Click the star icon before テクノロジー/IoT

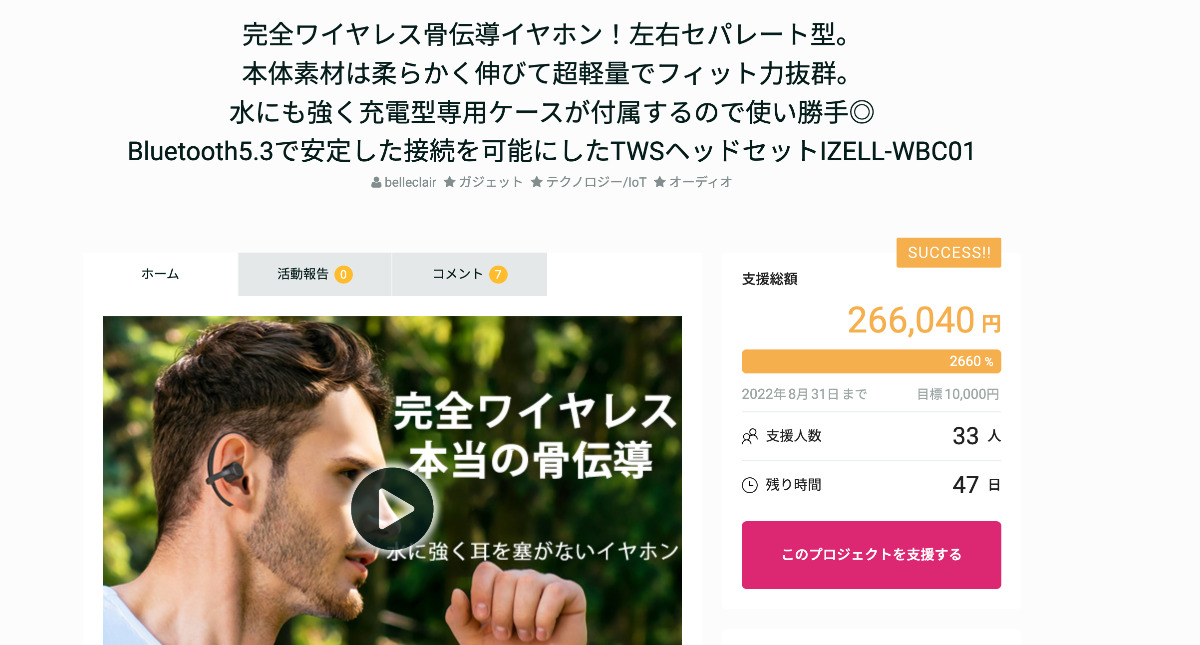(537, 182)
